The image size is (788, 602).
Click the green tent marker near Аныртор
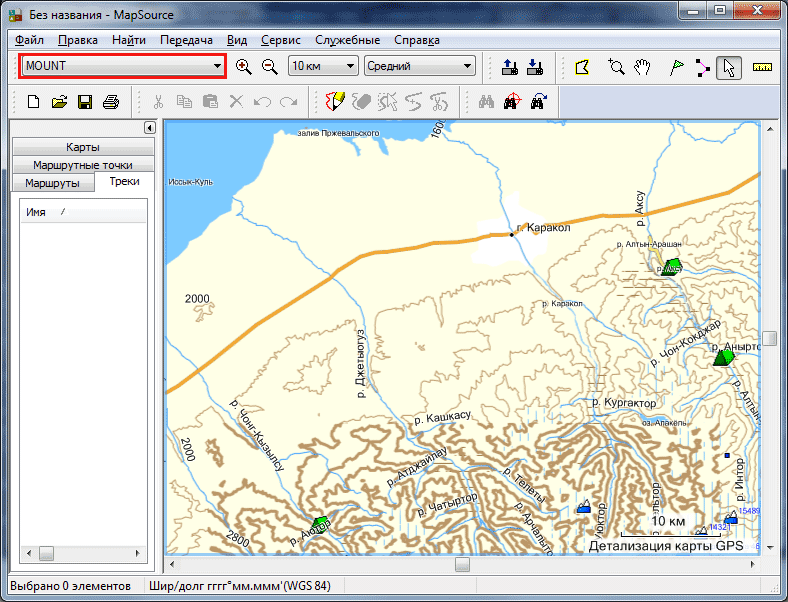(x=724, y=357)
